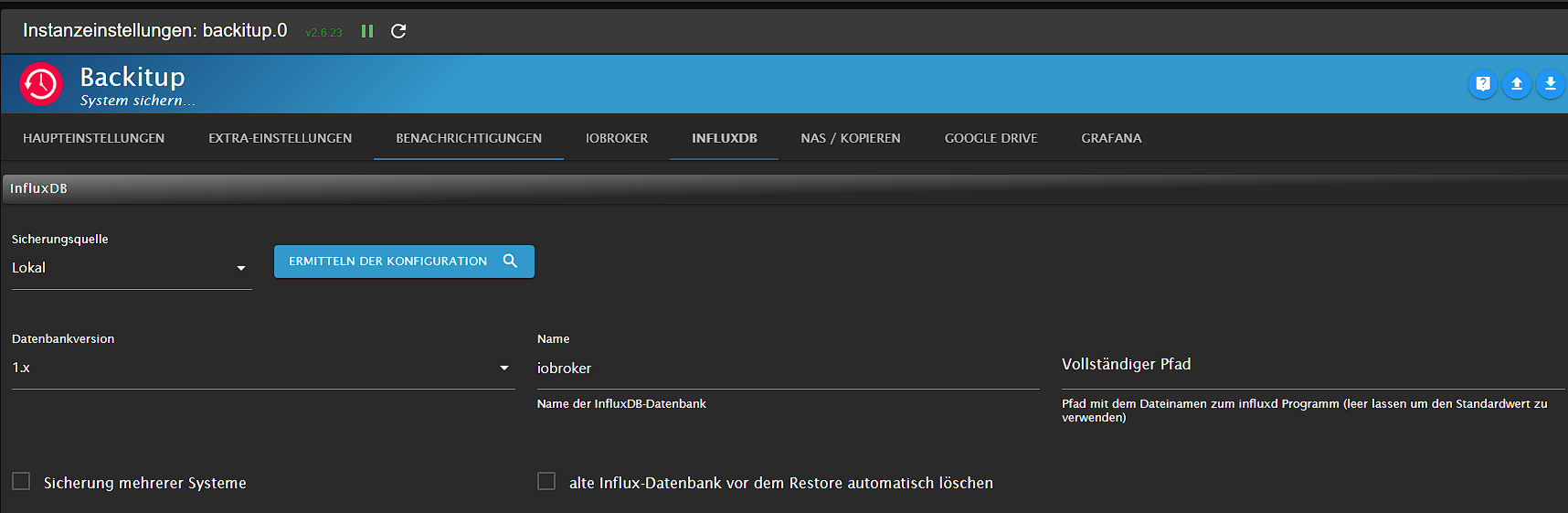Open the NAS / Kopieren tab
Viewport: 1568px width, 513px height.
851,138
